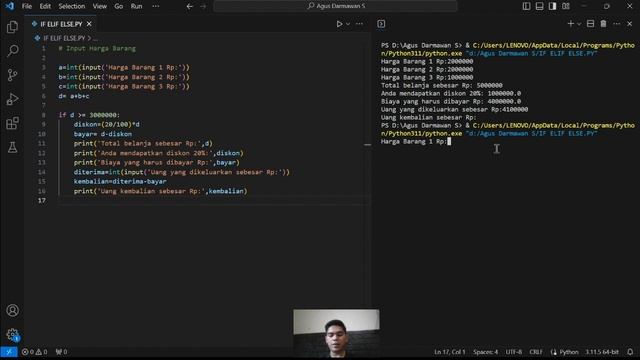Click the terminal prompt Harga Barang 1 Rp:
This screenshot has height=360, width=640.
tap(413, 142)
